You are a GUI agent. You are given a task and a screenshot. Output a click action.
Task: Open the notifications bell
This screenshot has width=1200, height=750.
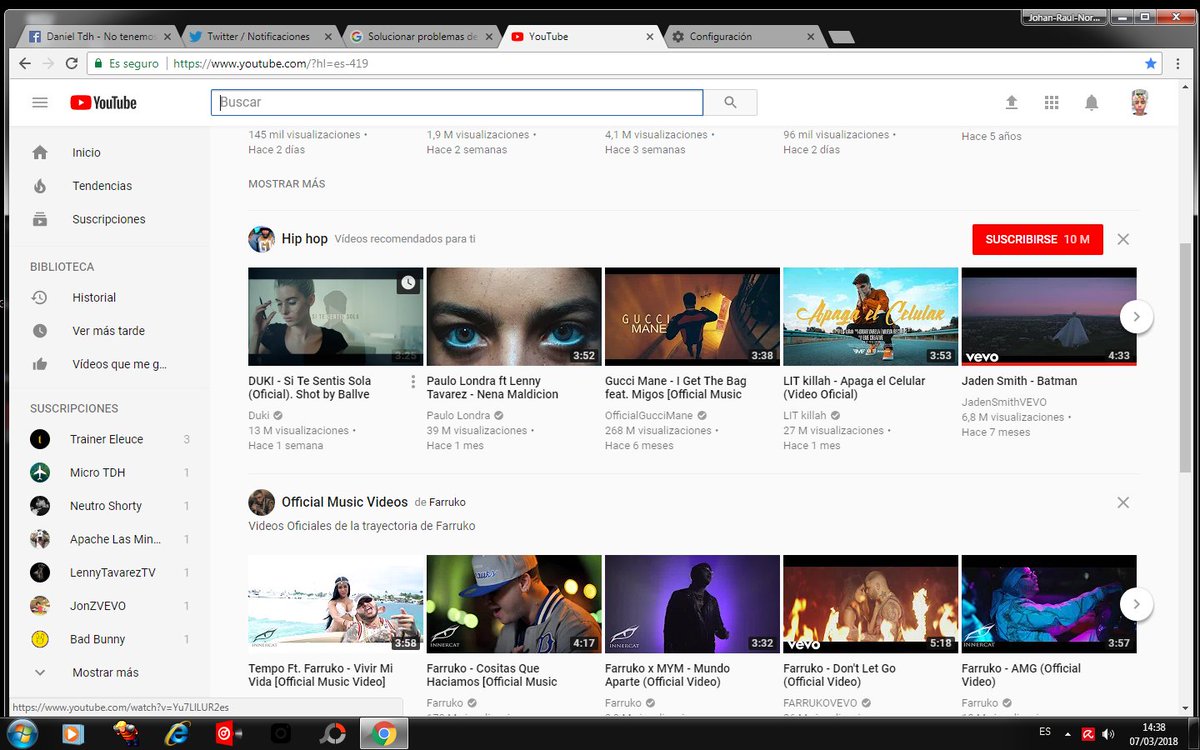(x=1092, y=102)
